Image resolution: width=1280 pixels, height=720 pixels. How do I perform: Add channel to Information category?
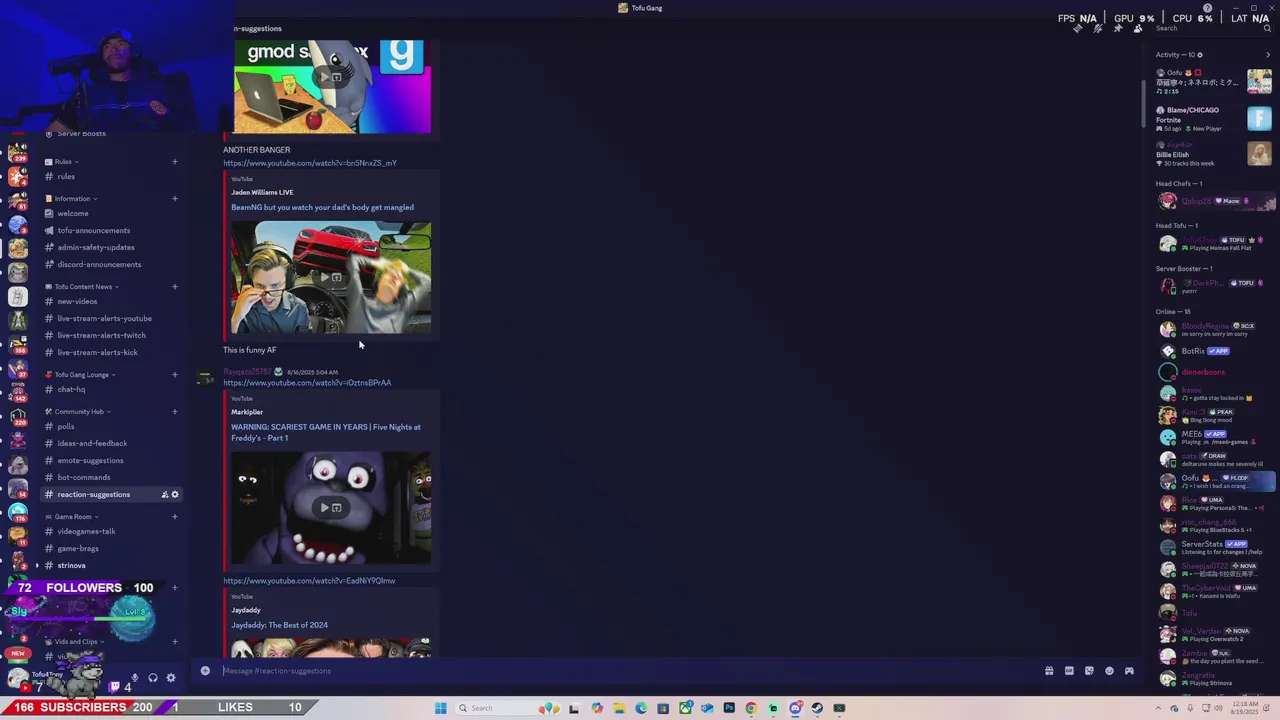[174, 199]
